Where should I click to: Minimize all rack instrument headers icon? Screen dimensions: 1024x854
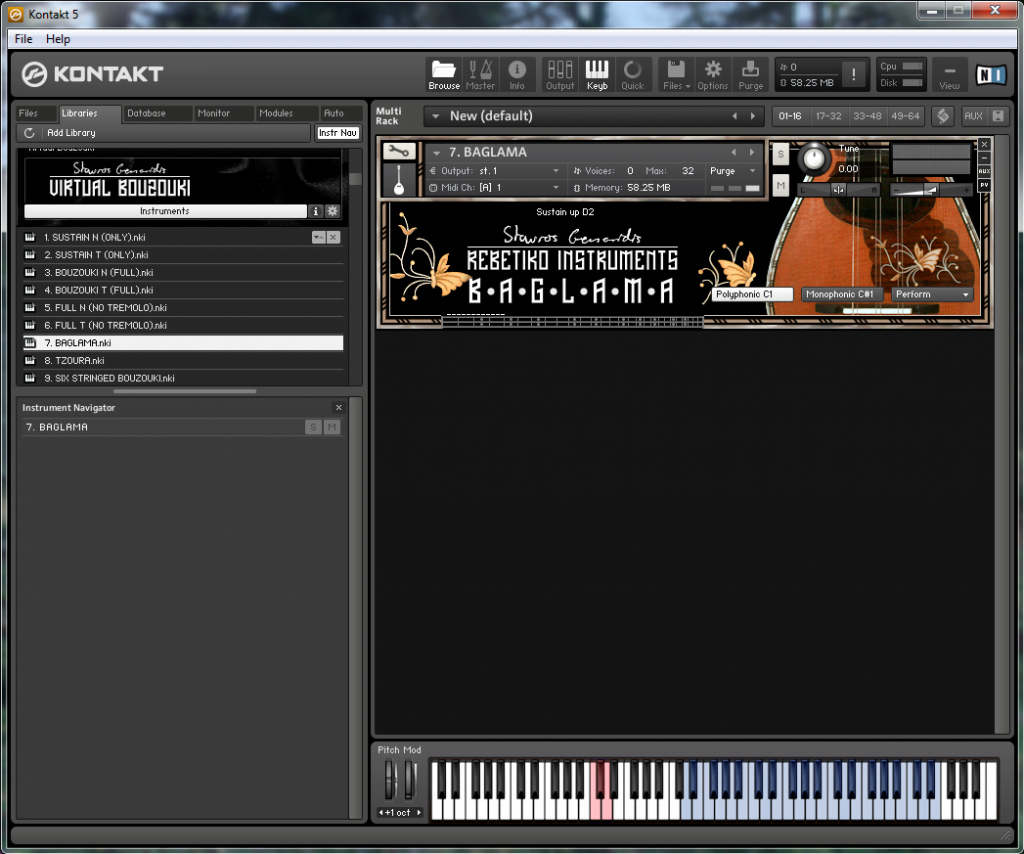pyautogui.click(x=998, y=116)
